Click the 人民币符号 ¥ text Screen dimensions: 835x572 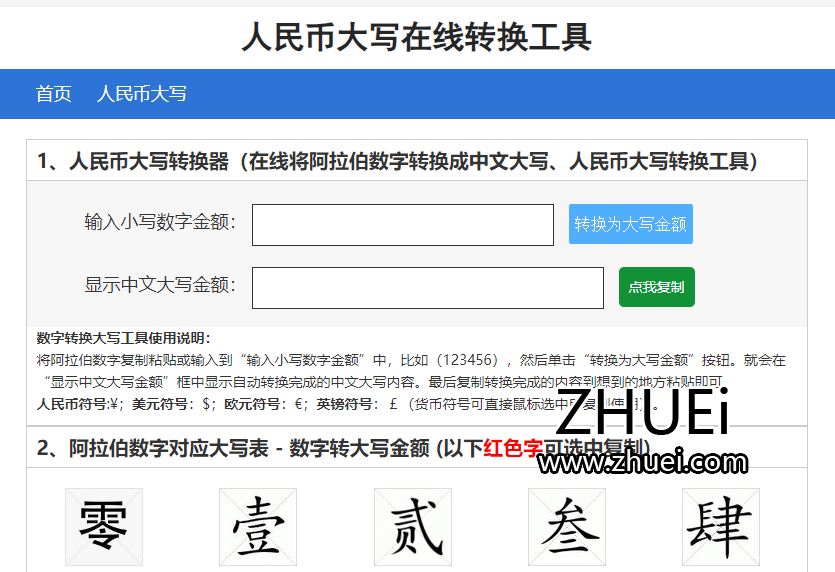78,404
